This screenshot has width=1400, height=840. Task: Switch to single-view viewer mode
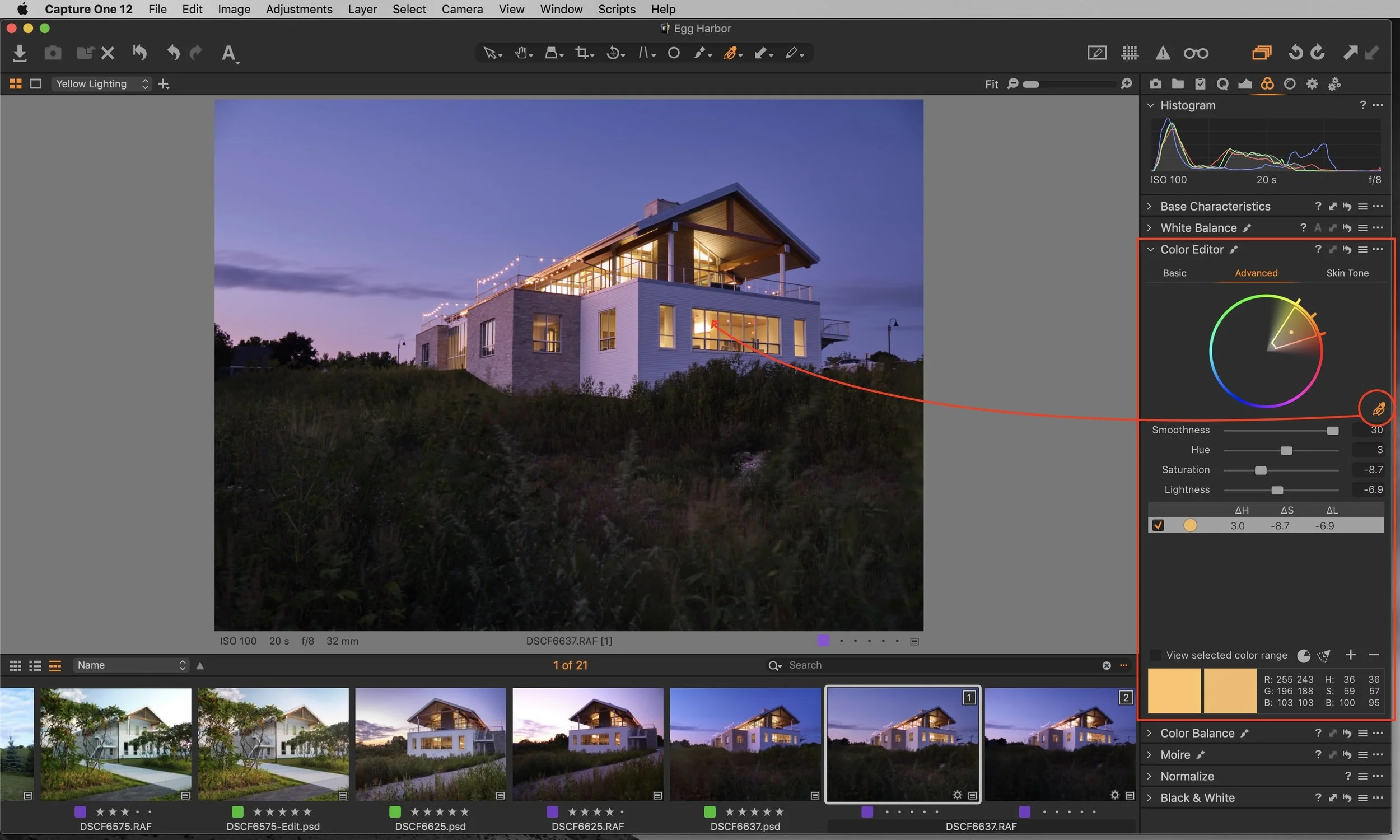36,84
